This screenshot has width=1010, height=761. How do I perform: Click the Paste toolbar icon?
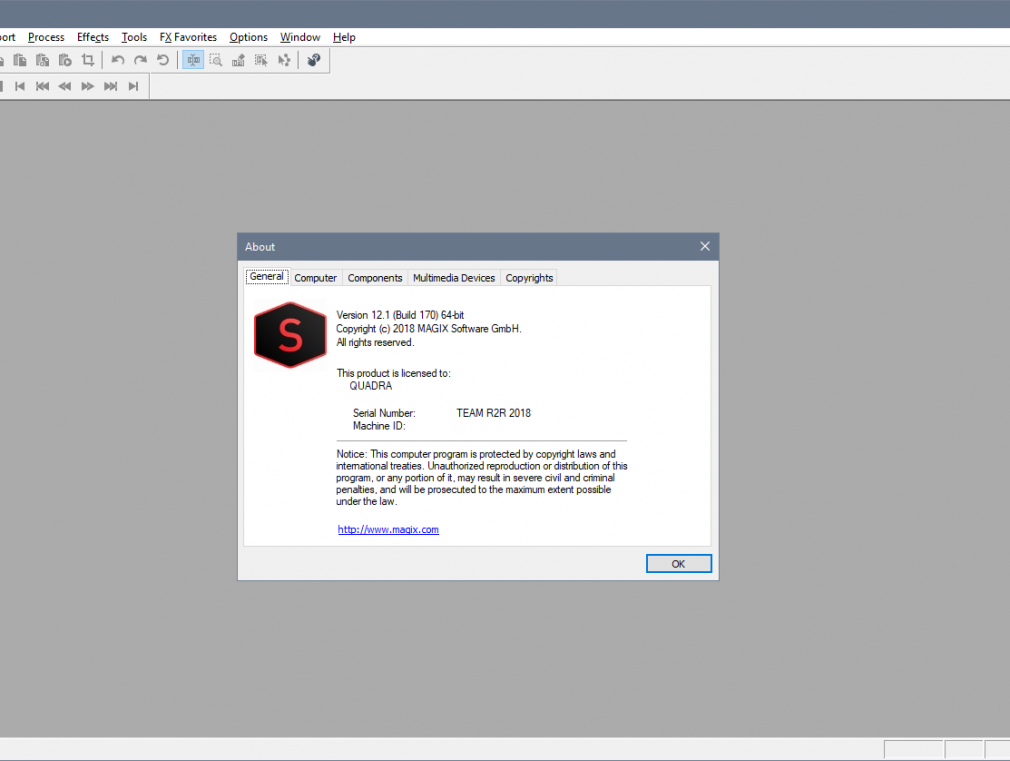click(20, 60)
